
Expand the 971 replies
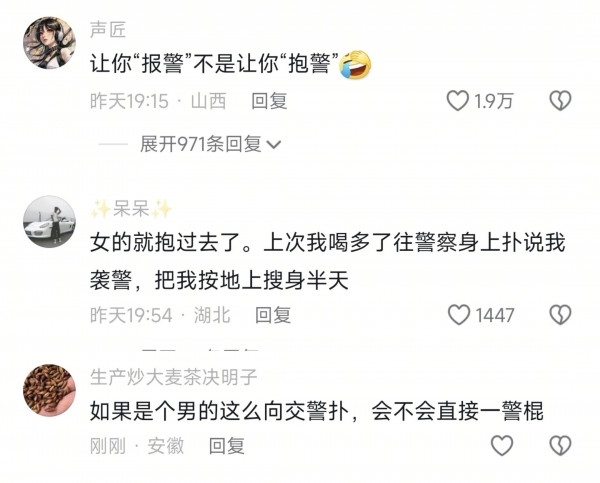pyautogui.click(x=210, y=144)
